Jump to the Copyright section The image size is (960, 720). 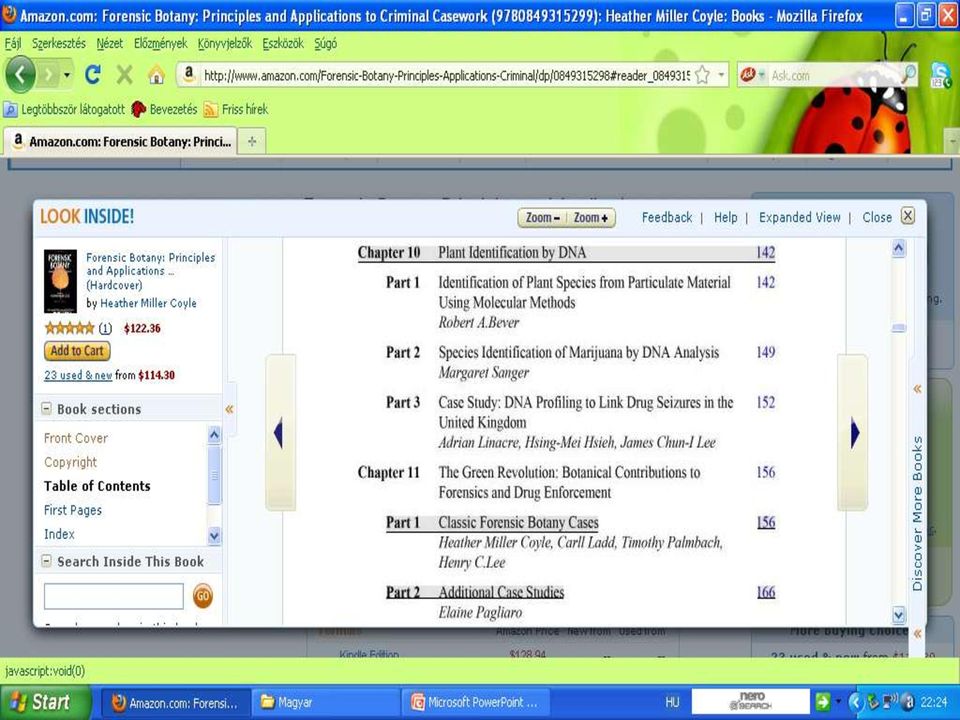point(70,462)
